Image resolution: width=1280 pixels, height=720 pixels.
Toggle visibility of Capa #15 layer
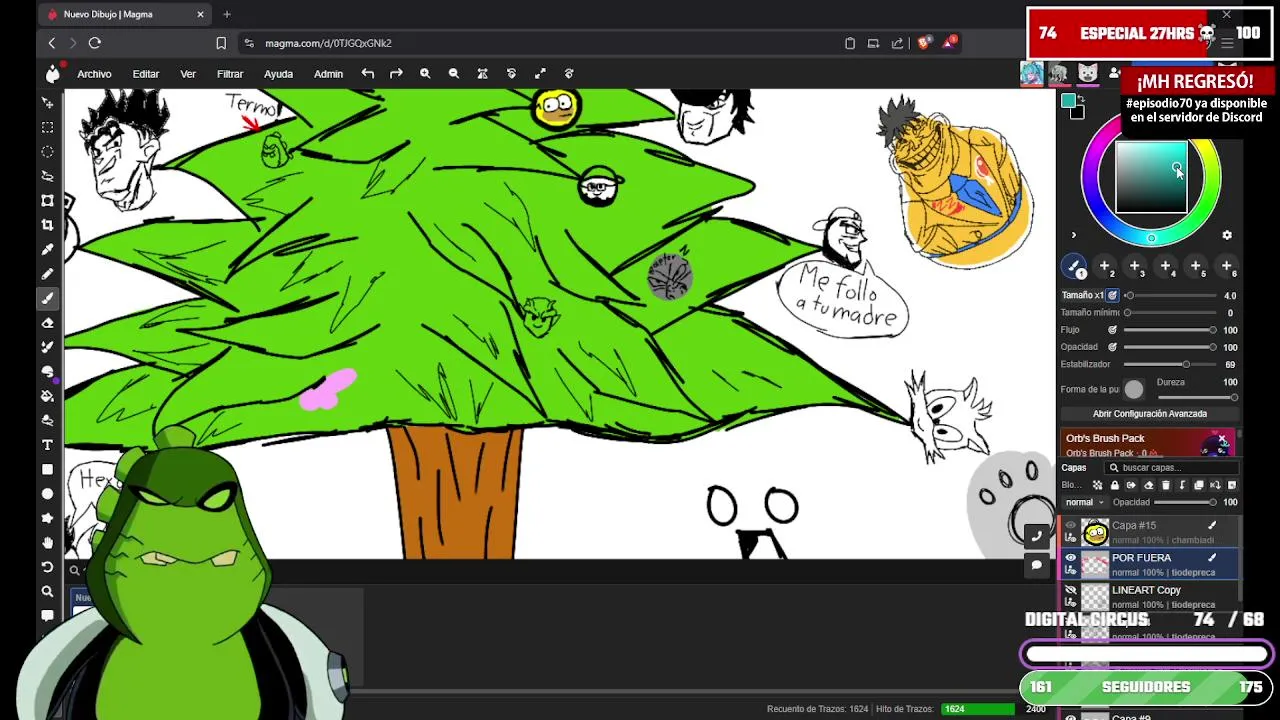[1071, 526]
